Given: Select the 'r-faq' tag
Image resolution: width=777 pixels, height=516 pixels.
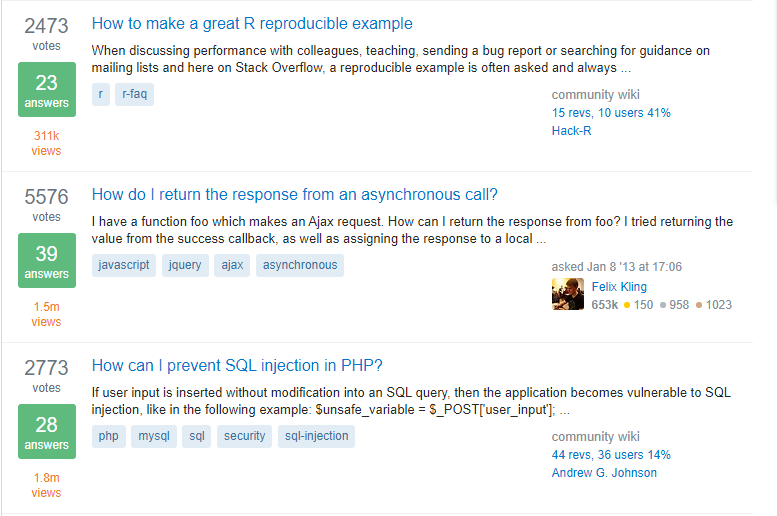Looking at the screenshot, I should (134, 94).
